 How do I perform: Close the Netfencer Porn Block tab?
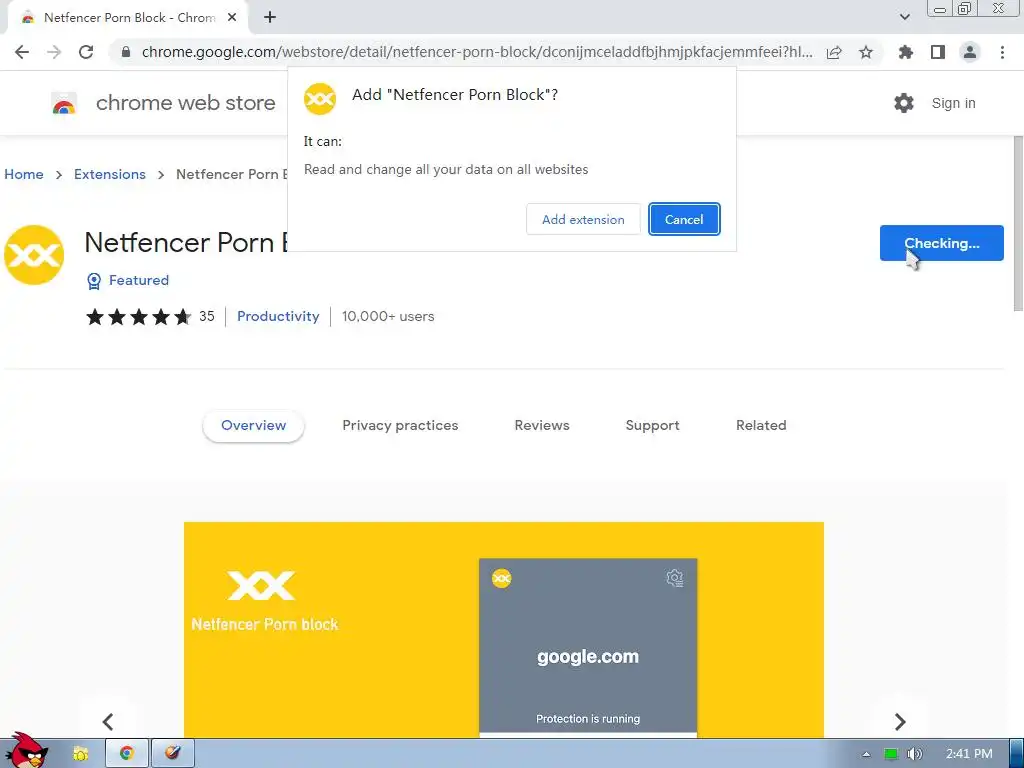click(232, 18)
